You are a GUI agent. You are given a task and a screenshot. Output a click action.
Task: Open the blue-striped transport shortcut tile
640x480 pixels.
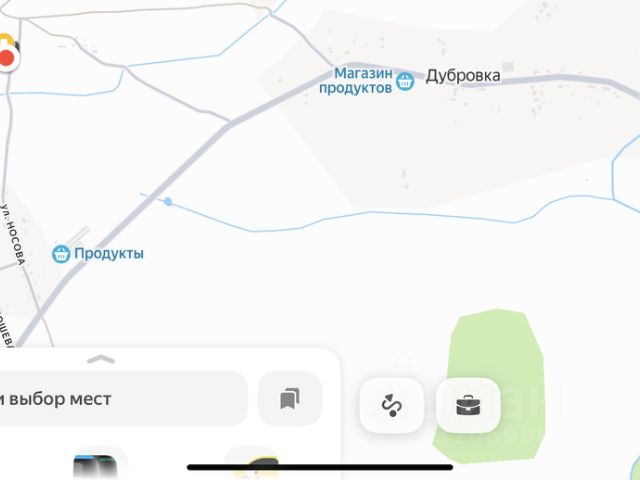pos(96,464)
